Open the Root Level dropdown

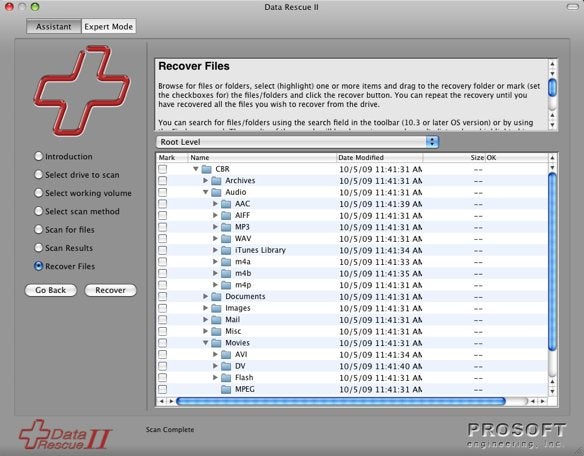[x=297, y=142]
